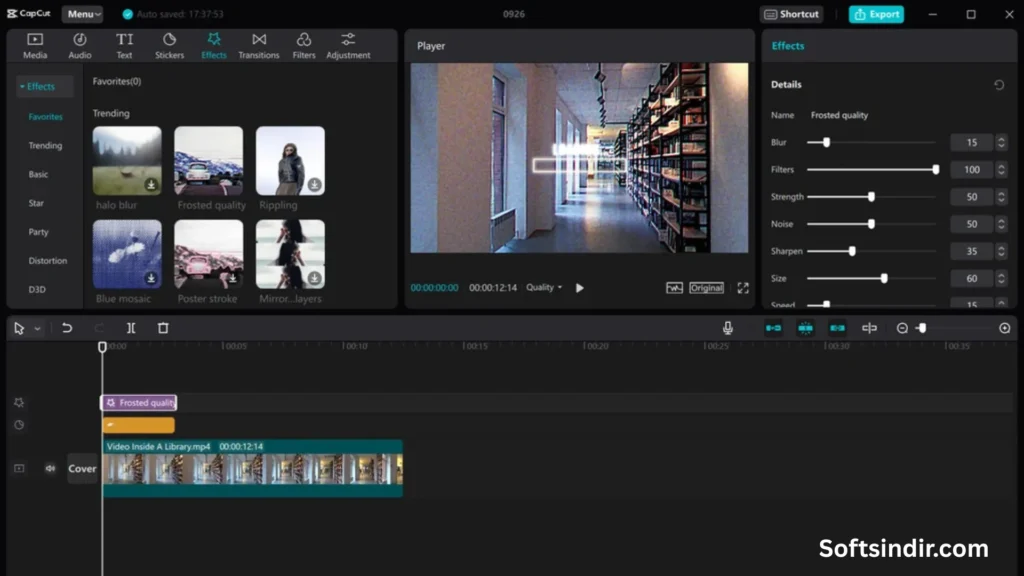Screen dimensions: 1024x576
Task: Open the Menu dropdown
Action: coord(82,14)
